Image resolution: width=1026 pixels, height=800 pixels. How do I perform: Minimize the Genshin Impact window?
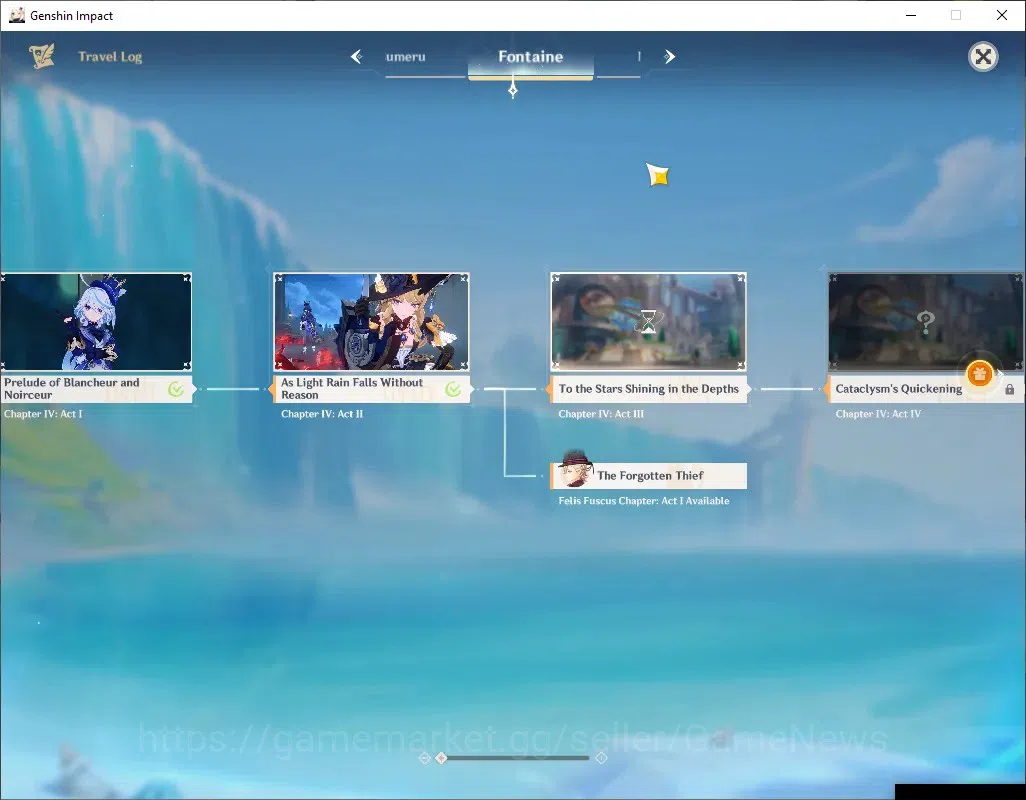tap(911, 15)
